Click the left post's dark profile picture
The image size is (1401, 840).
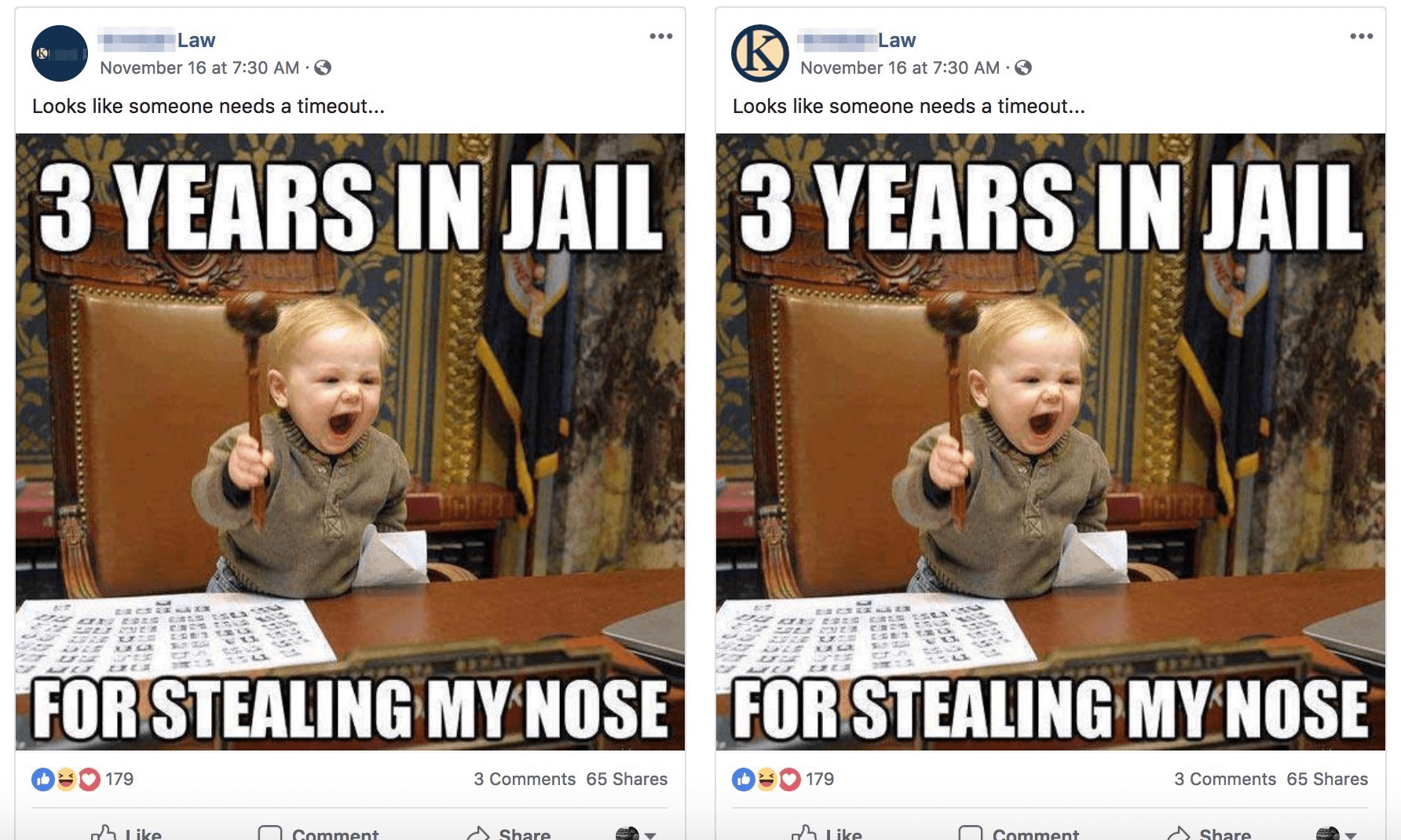[60, 53]
